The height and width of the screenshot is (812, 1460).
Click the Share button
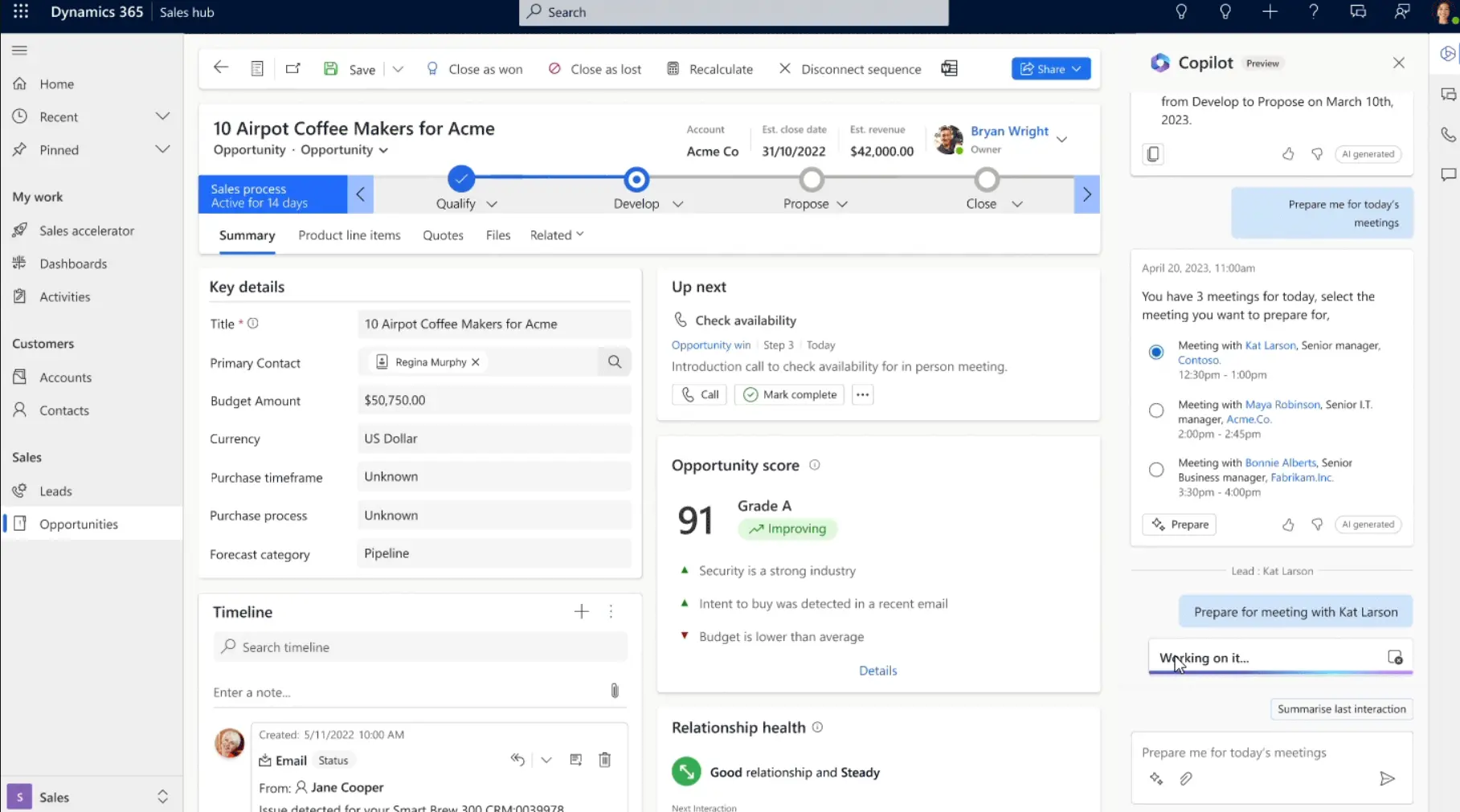point(1051,69)
